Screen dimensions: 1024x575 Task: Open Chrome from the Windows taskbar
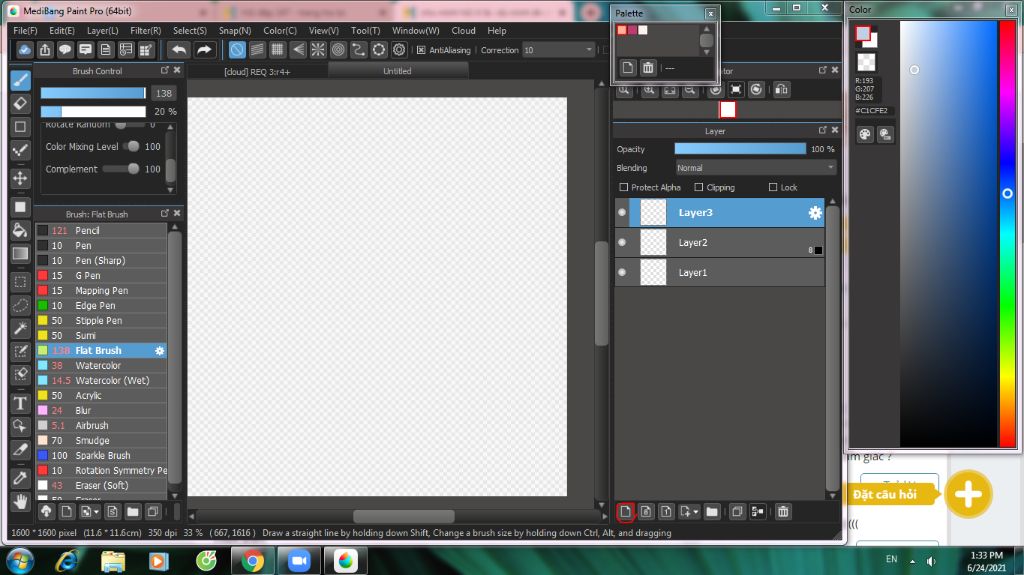253,561
